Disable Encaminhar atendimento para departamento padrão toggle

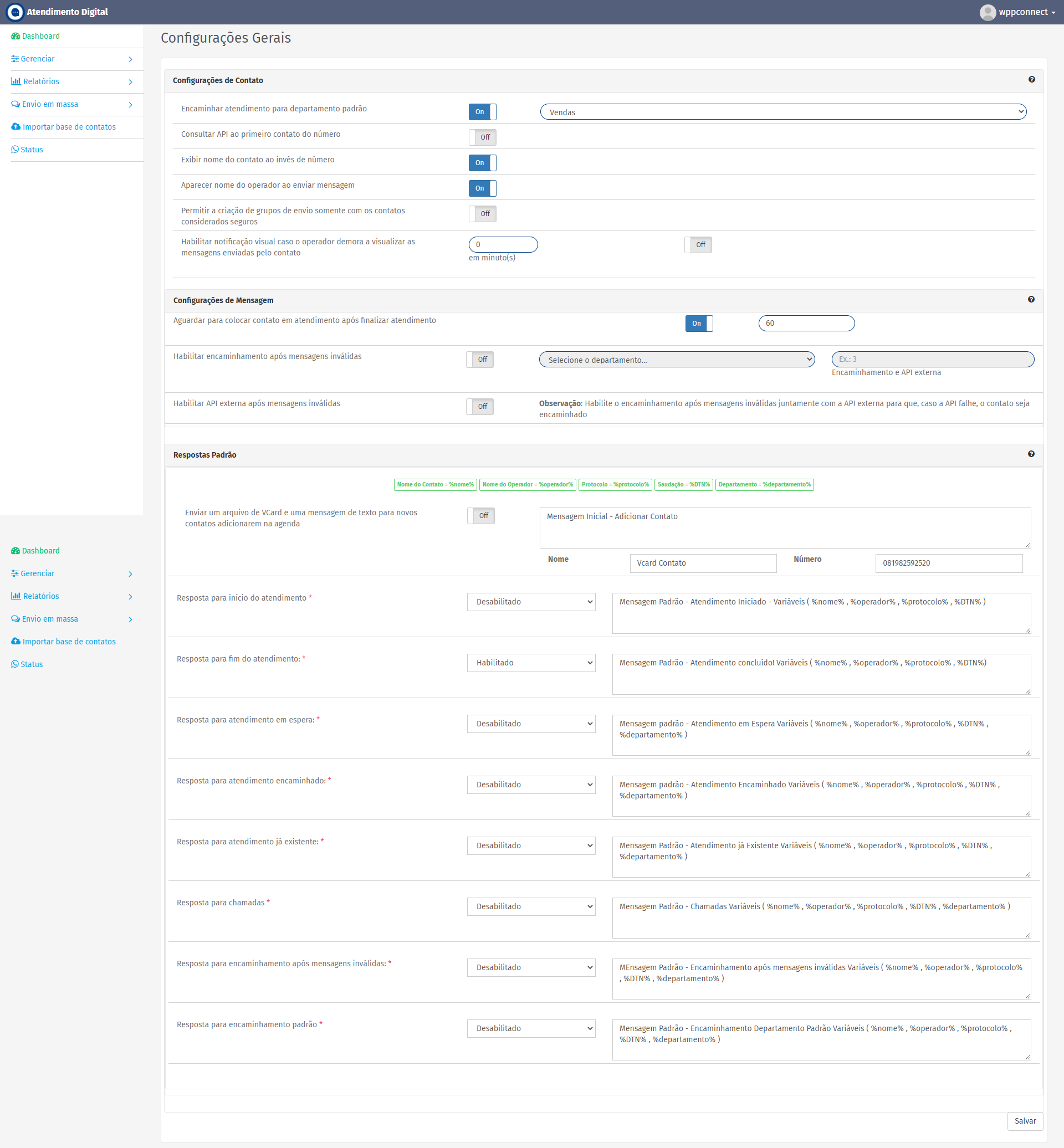click(x=482, y=112)
